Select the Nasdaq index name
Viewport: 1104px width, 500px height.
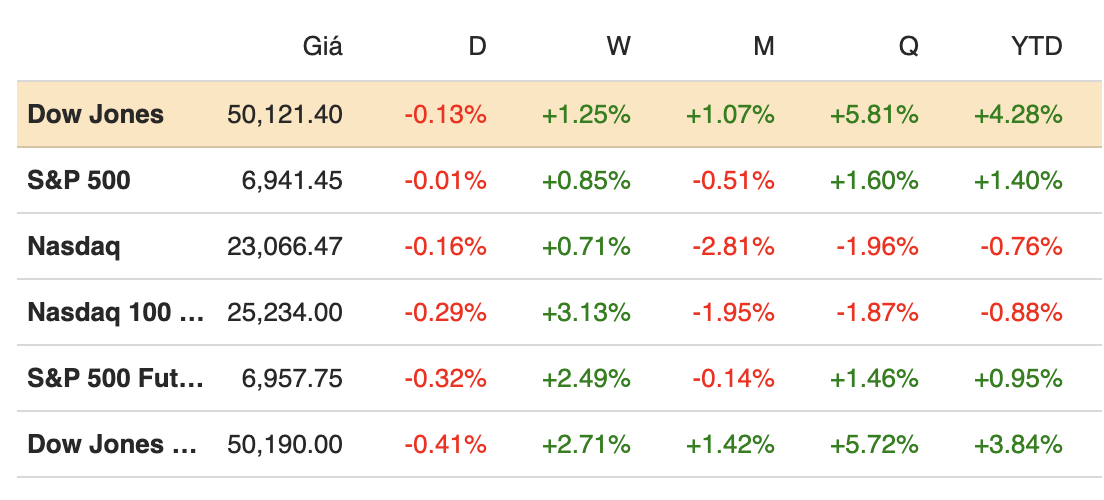pyautogui.click(x=74, y=246)
